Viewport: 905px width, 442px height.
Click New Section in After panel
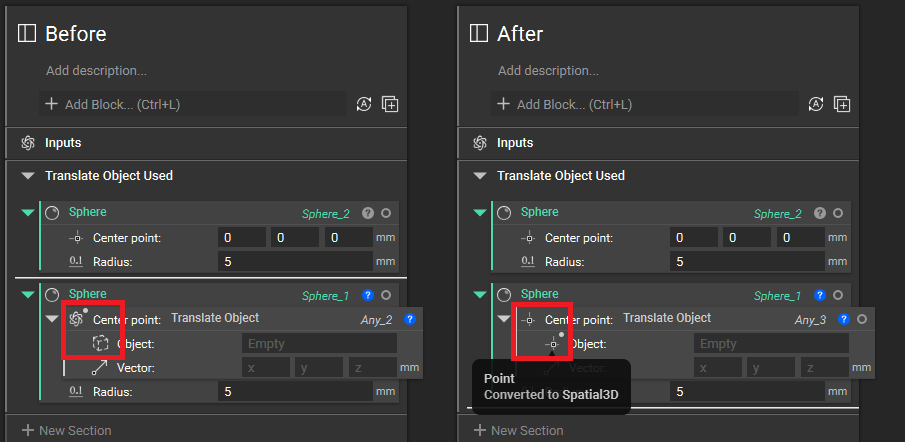[x=518, y=430]
